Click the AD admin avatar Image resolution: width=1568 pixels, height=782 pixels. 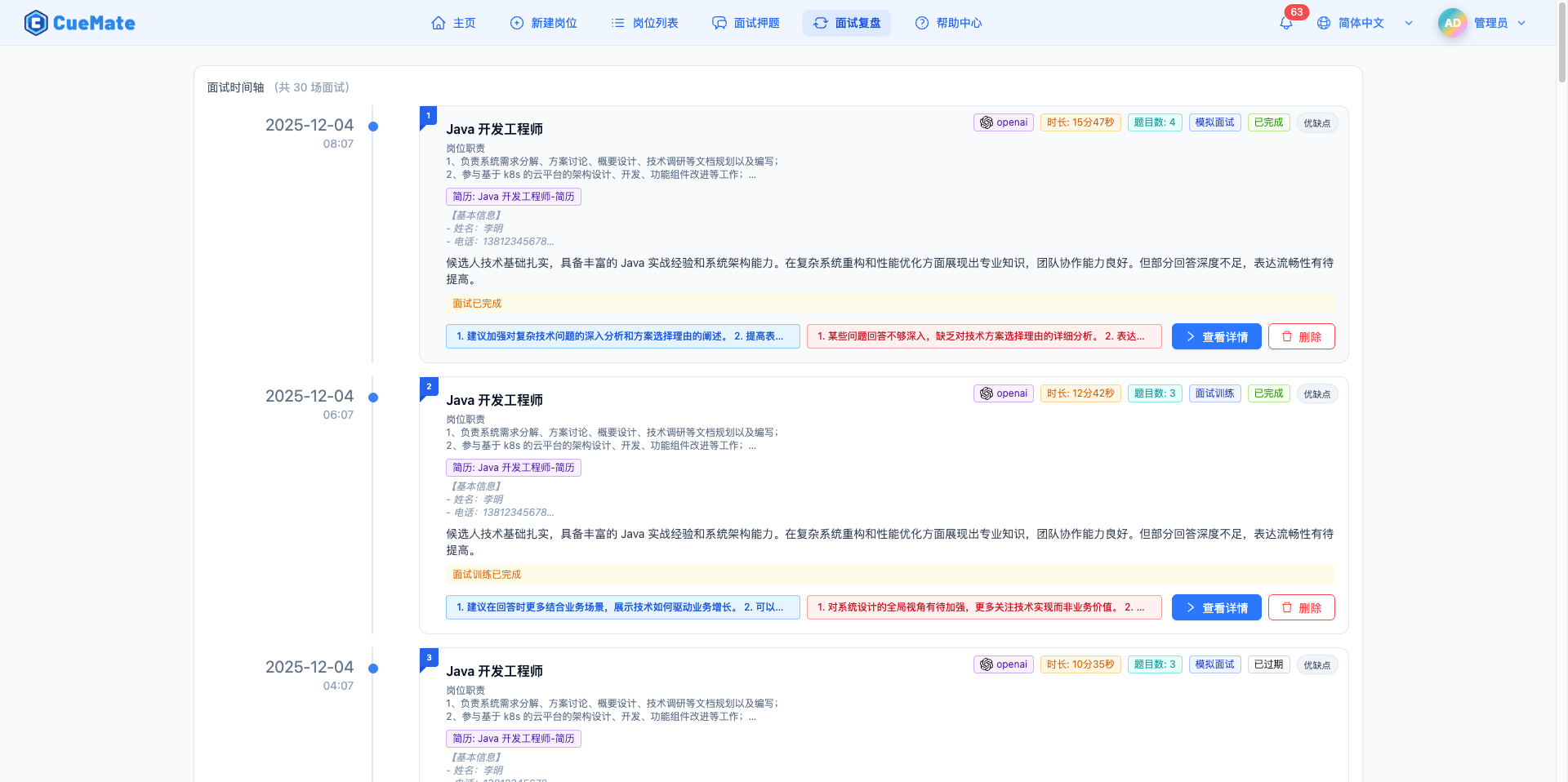click(x=1451, y=22)
